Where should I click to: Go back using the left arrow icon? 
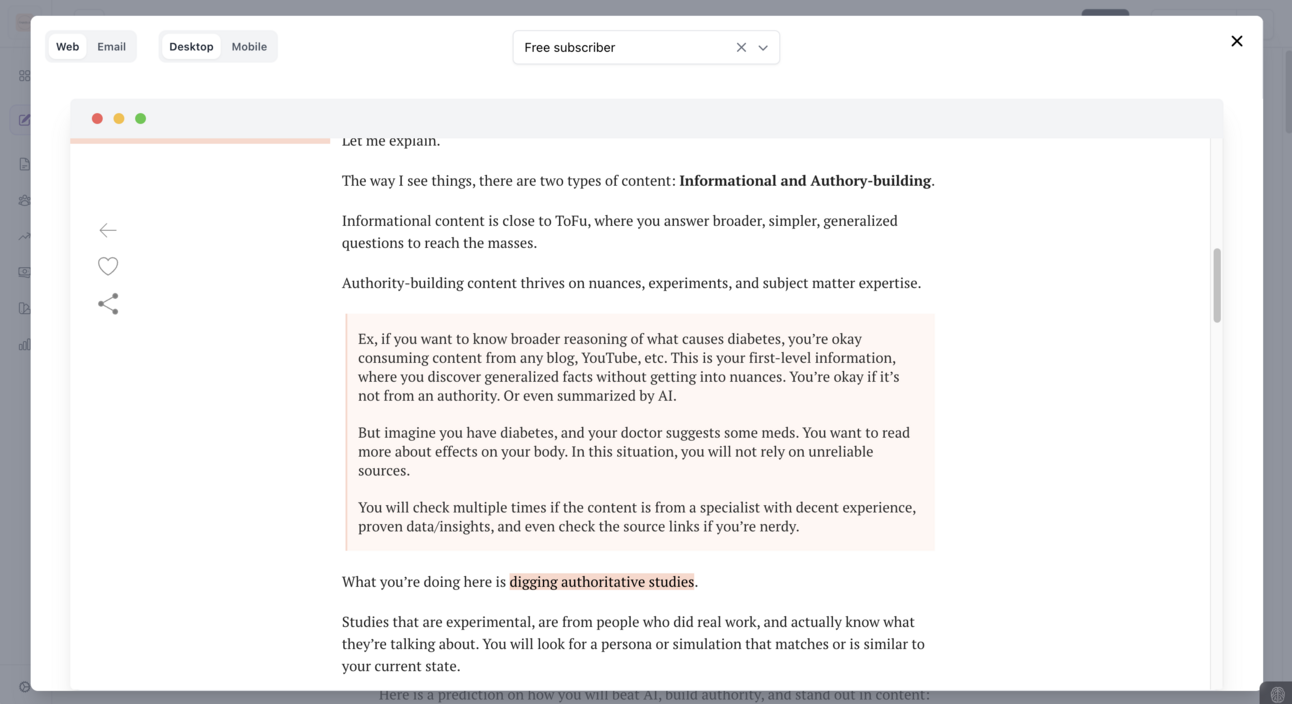point(108,230)
